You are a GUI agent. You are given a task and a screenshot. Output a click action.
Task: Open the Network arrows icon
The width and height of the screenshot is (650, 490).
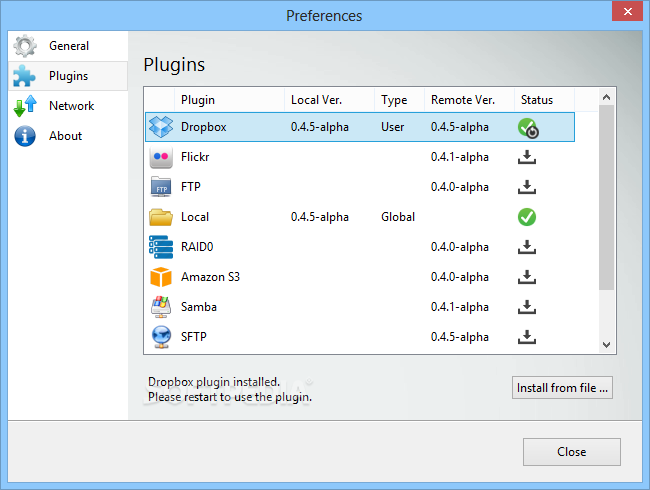(25, 106)
